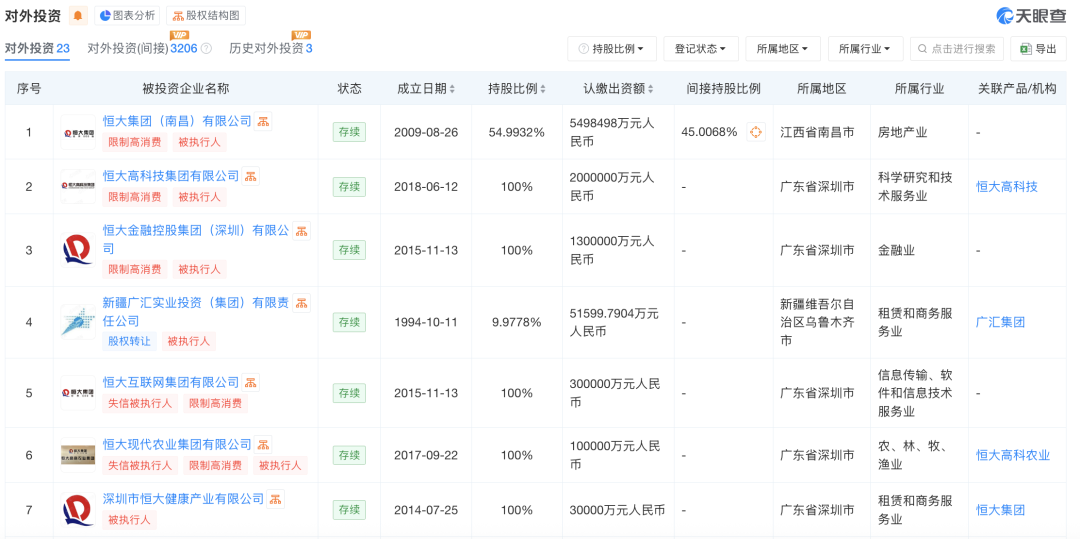Click indirect holding target icon next to 45.0068%
This screenshot has height=539, width=1080.
click(756, 131)
